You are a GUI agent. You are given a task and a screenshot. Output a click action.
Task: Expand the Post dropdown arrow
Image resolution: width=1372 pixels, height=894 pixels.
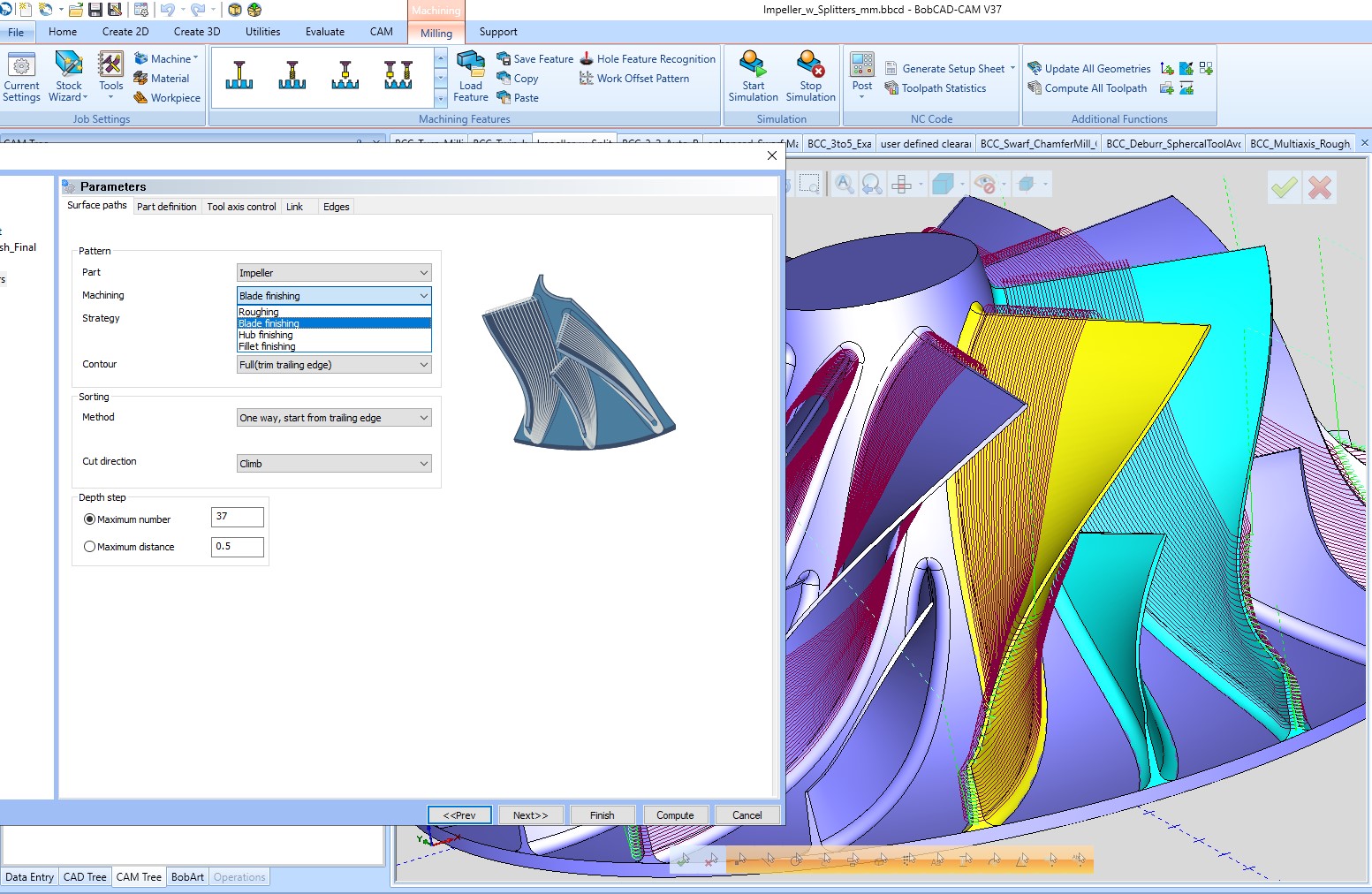pyautogui.click(x=862, y=96)
